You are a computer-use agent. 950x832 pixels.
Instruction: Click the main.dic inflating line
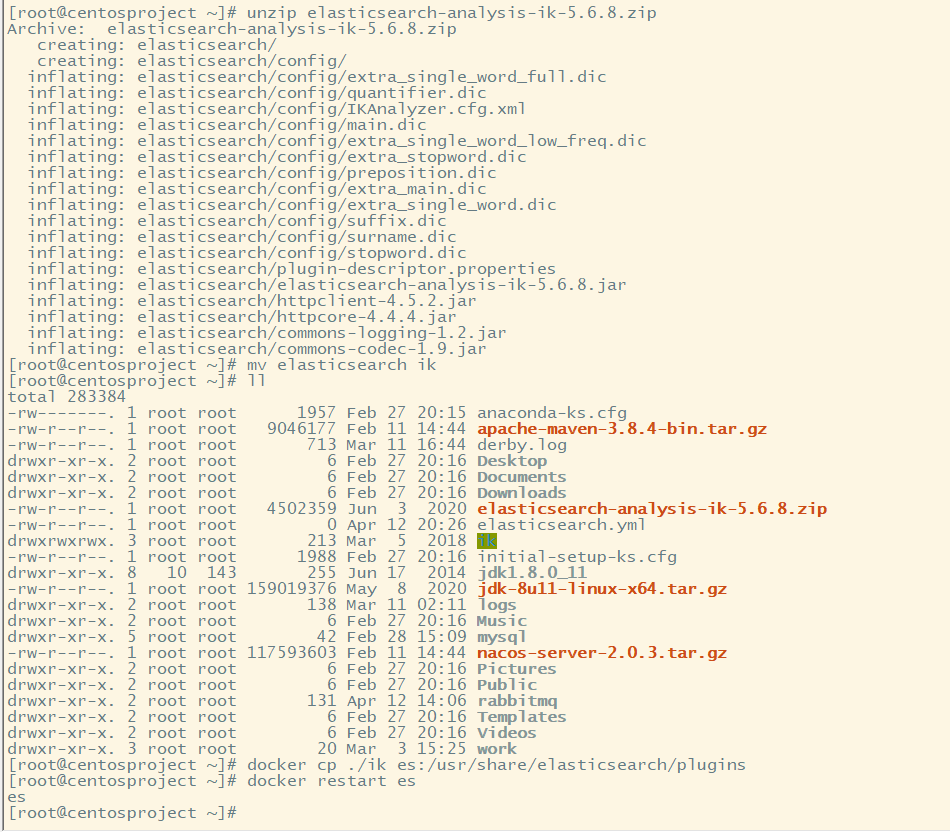click(x=227, y=125)
